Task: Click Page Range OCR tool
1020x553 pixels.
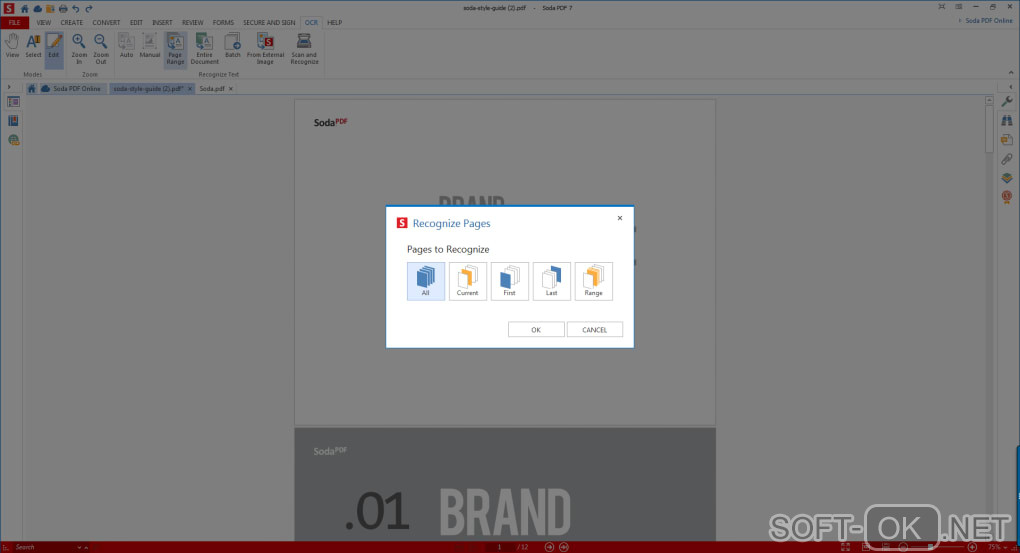Action: (175, 49)
